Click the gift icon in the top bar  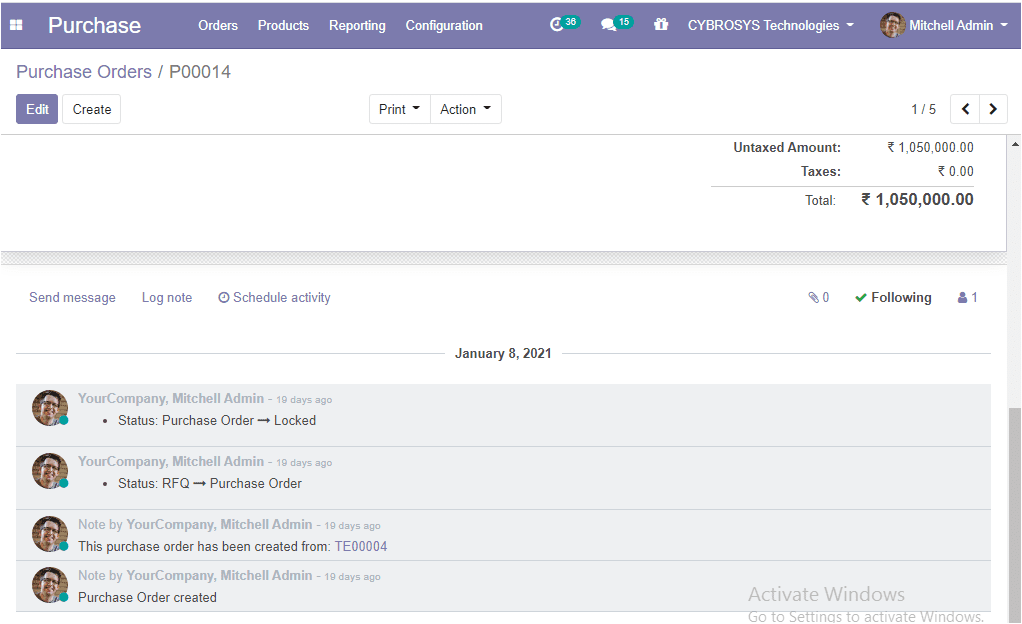click(x=661, y=25)
